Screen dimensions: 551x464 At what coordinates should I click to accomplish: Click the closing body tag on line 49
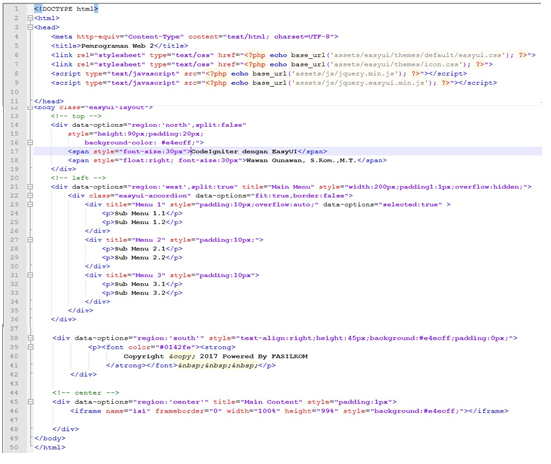point(50,438)
